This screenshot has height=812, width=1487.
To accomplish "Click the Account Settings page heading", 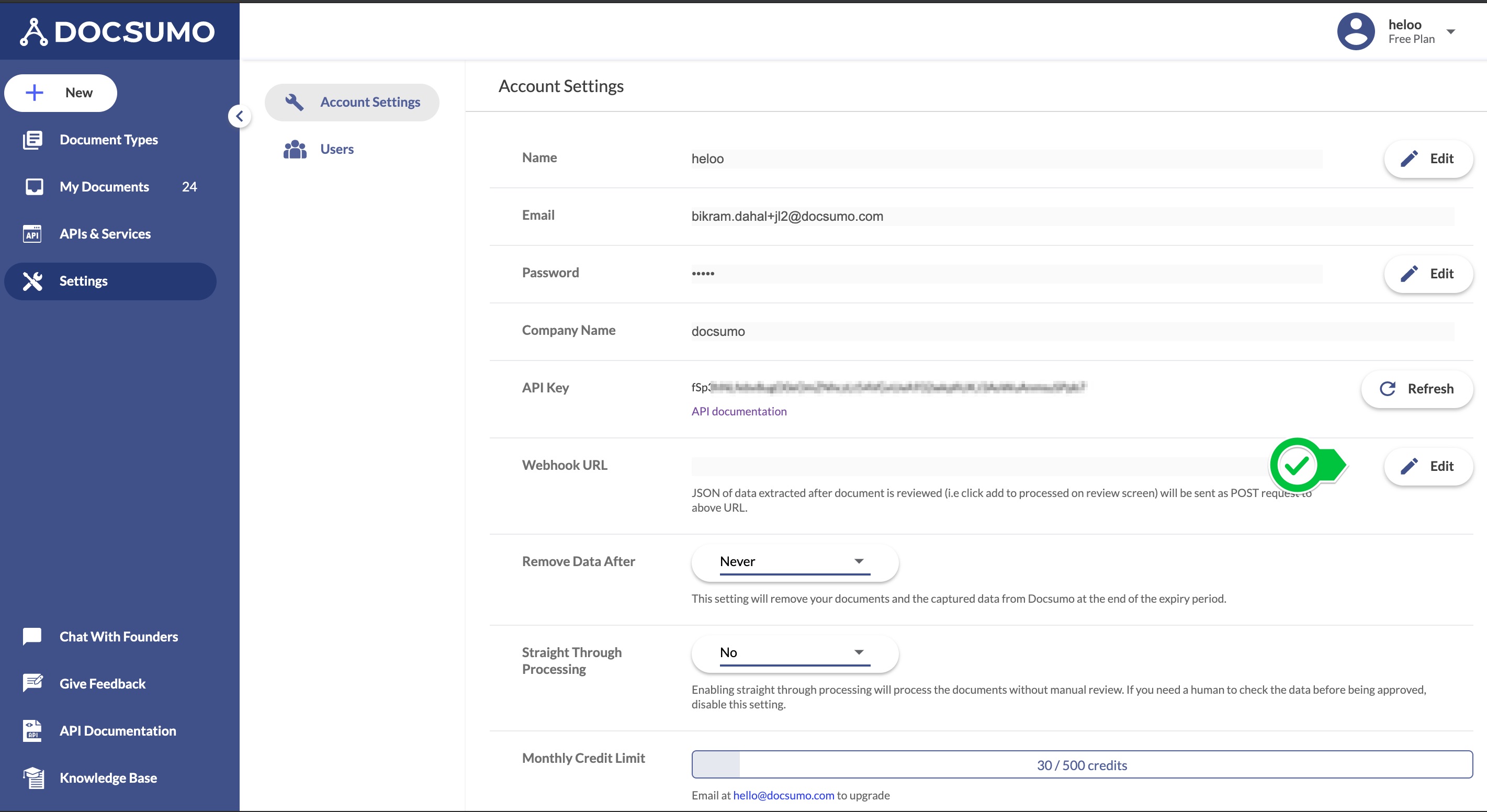I will (560, 86).
